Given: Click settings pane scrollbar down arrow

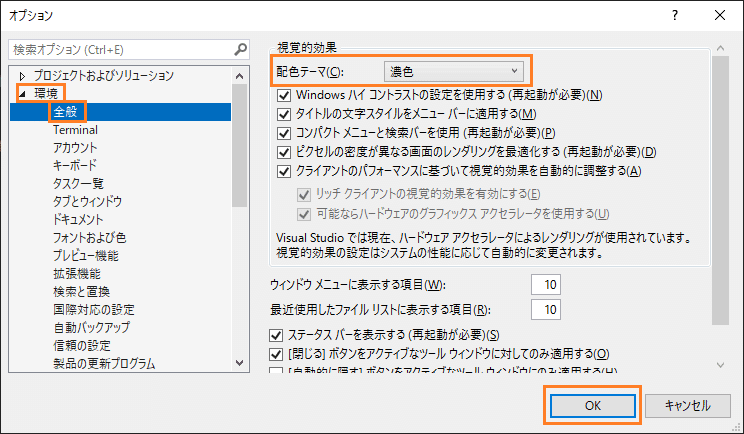Looking at the screenshot, I should pos(720,365).
